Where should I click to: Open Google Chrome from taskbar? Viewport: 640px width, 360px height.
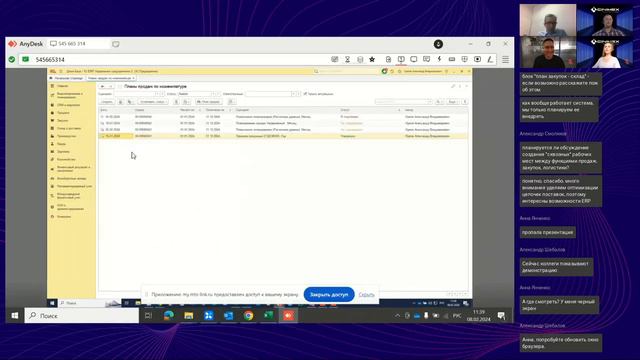click(x=248, y=316)
